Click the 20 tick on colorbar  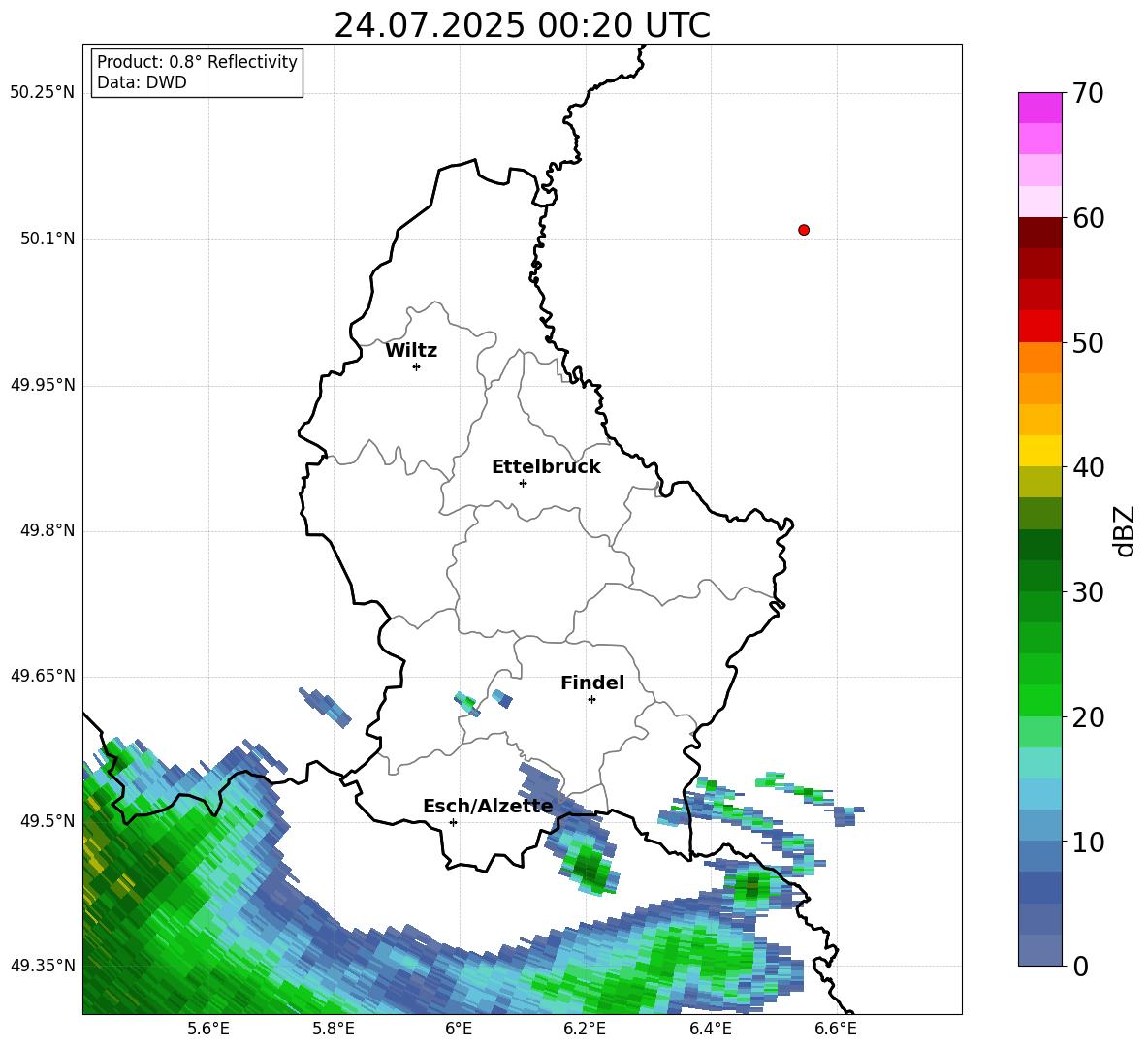click(1088, 717)
